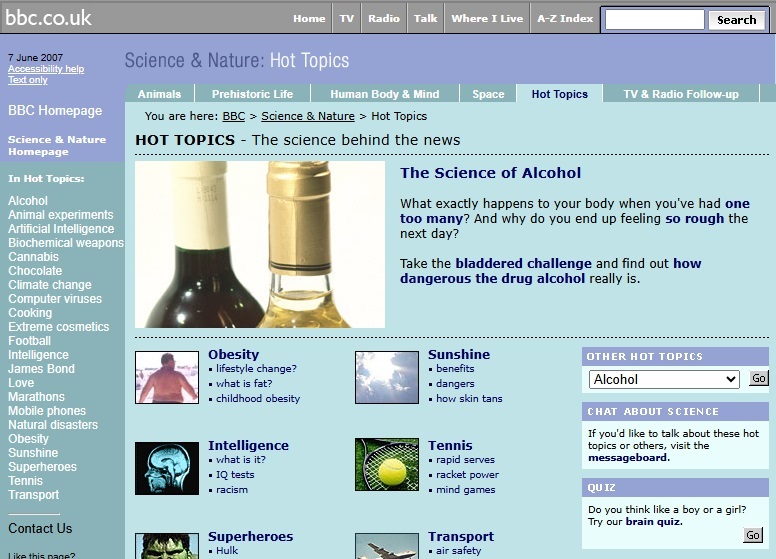Open 'how skin tans' link

click(469, 399)
